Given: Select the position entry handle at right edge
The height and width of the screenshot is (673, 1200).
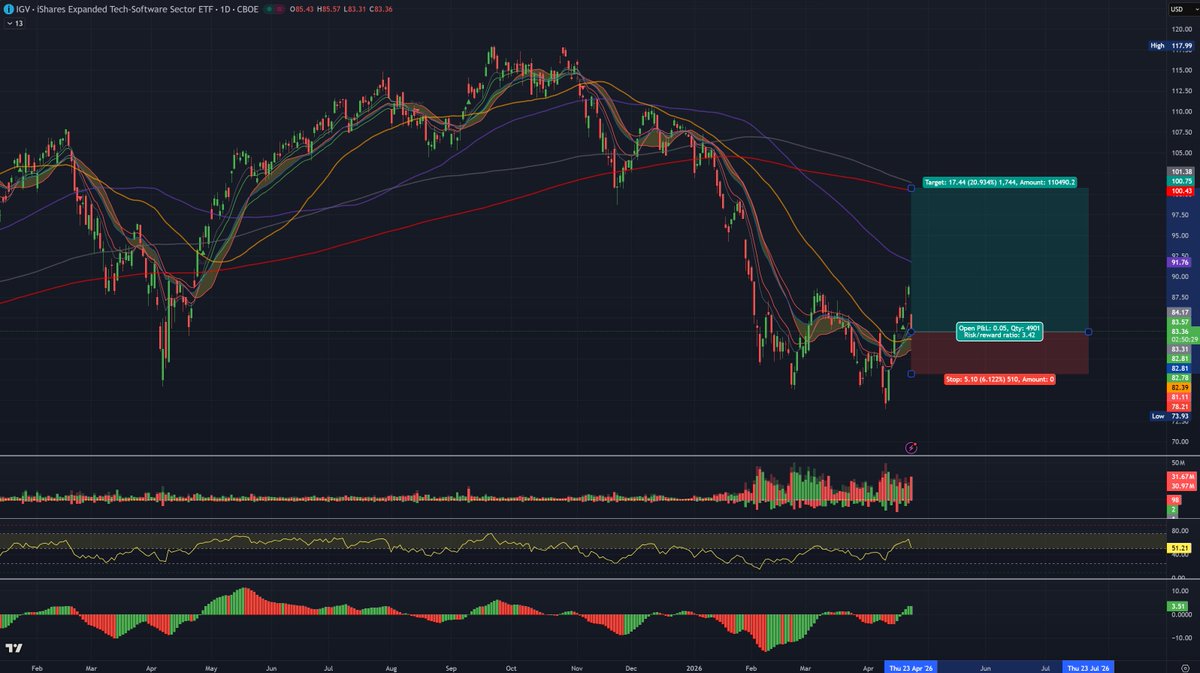Looking at the screenshot, I should coord(1088,332).
